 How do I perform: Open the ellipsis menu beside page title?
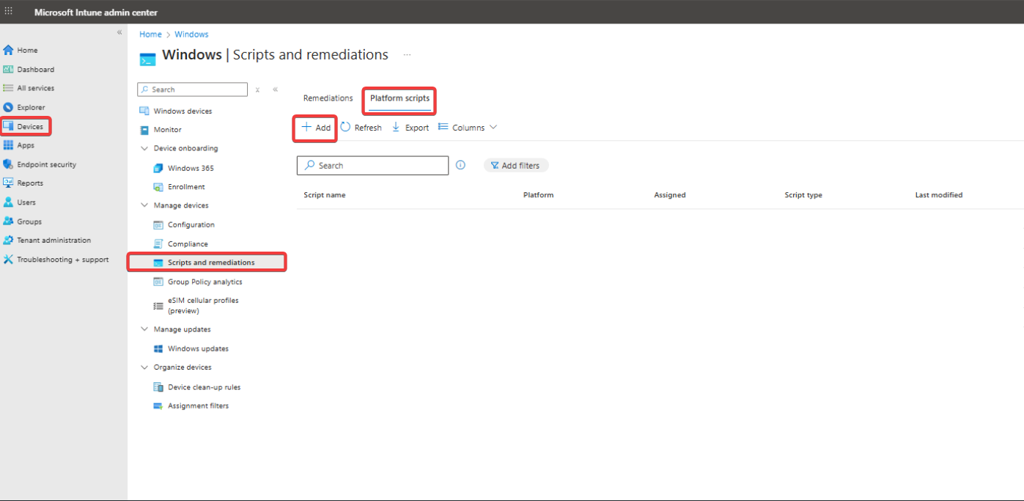tap(407, 55)
